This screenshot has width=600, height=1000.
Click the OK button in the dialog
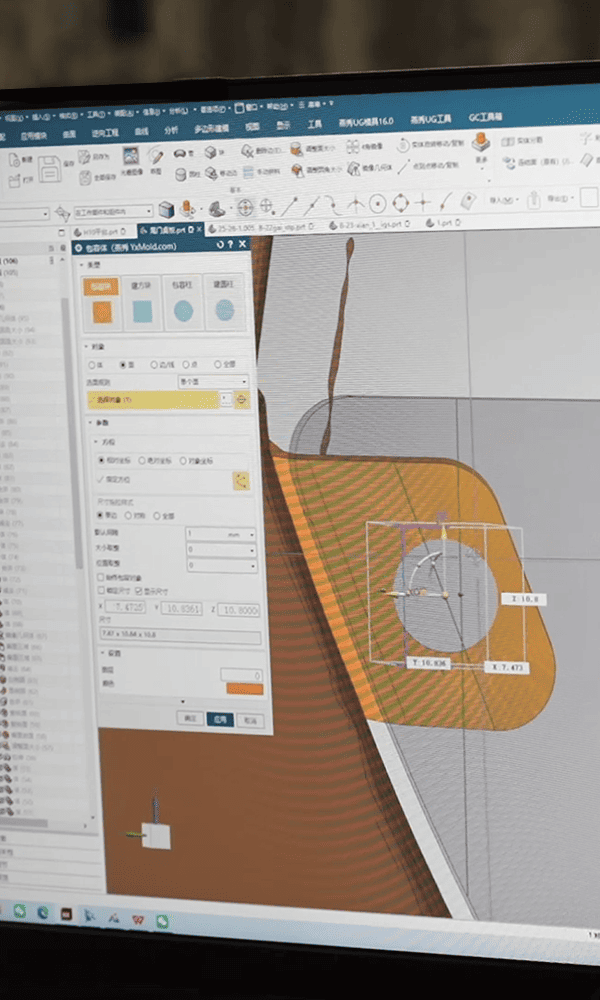coord(189,718)
